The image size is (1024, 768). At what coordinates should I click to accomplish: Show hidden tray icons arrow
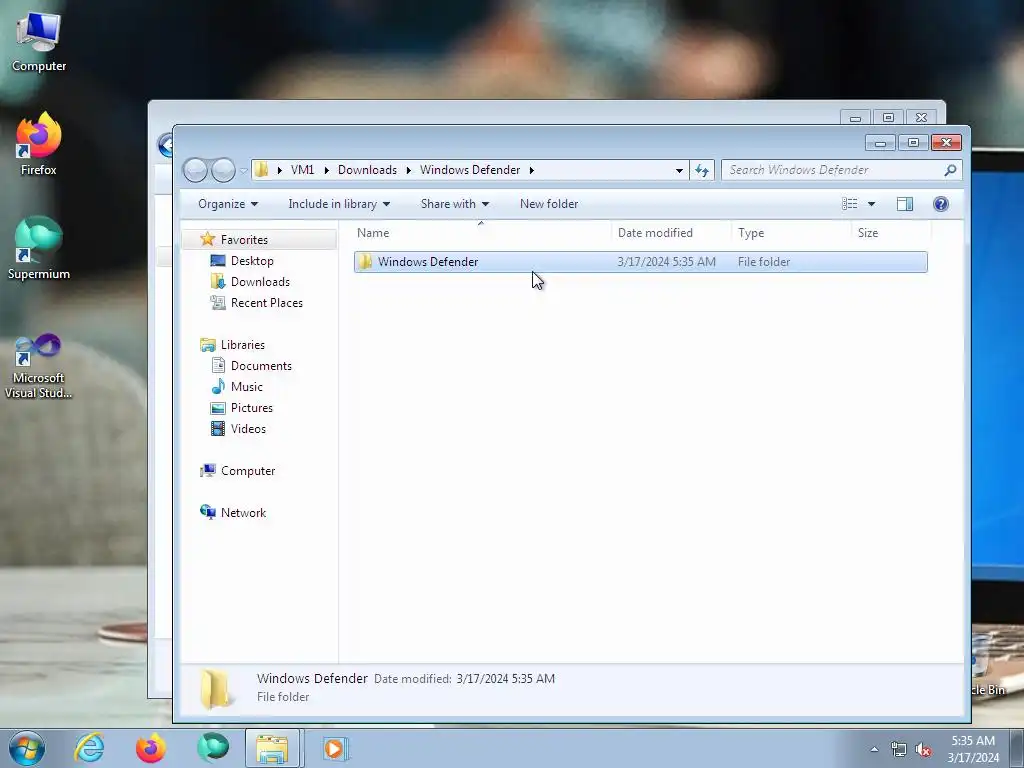tap(874, 750)
